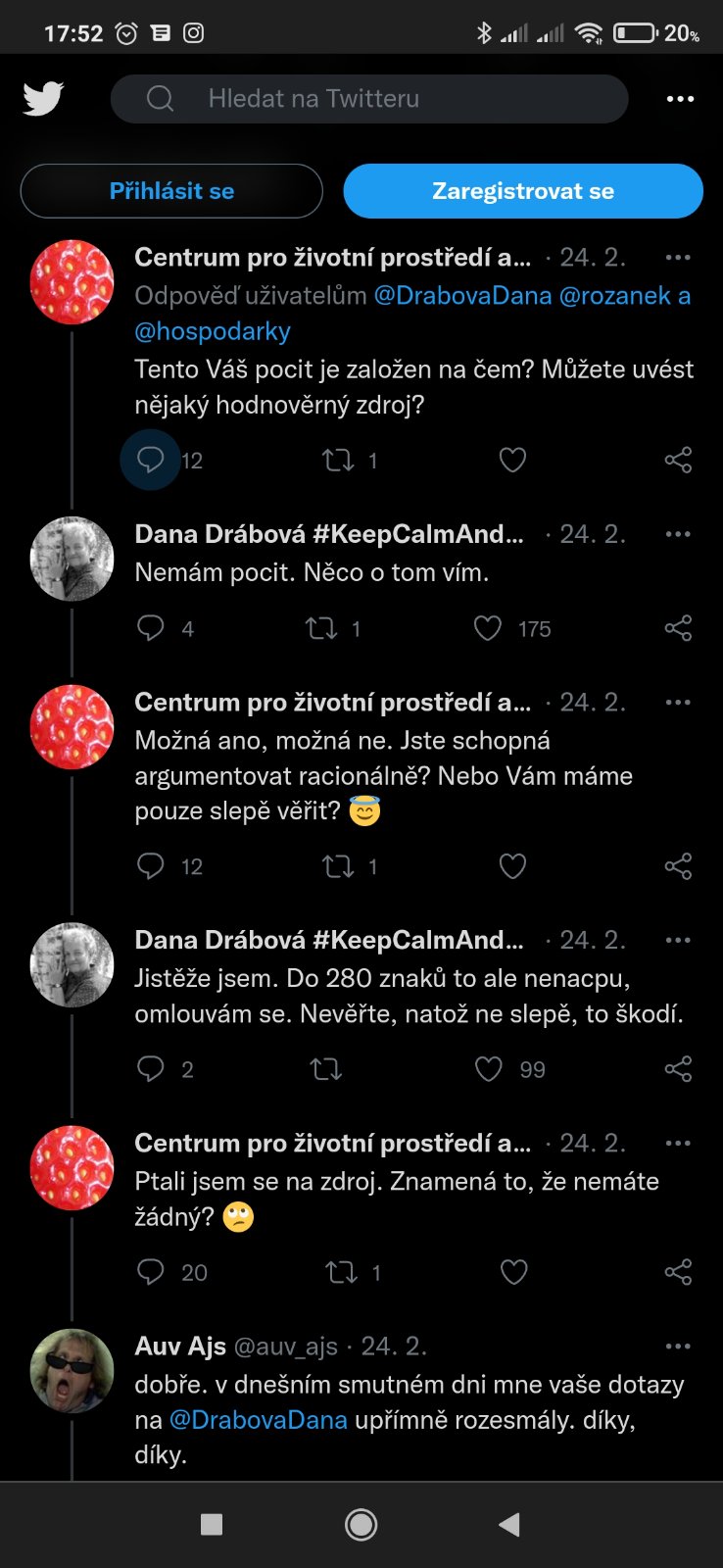Open more options for the Auv Ajs tweet

(678, 1347)
